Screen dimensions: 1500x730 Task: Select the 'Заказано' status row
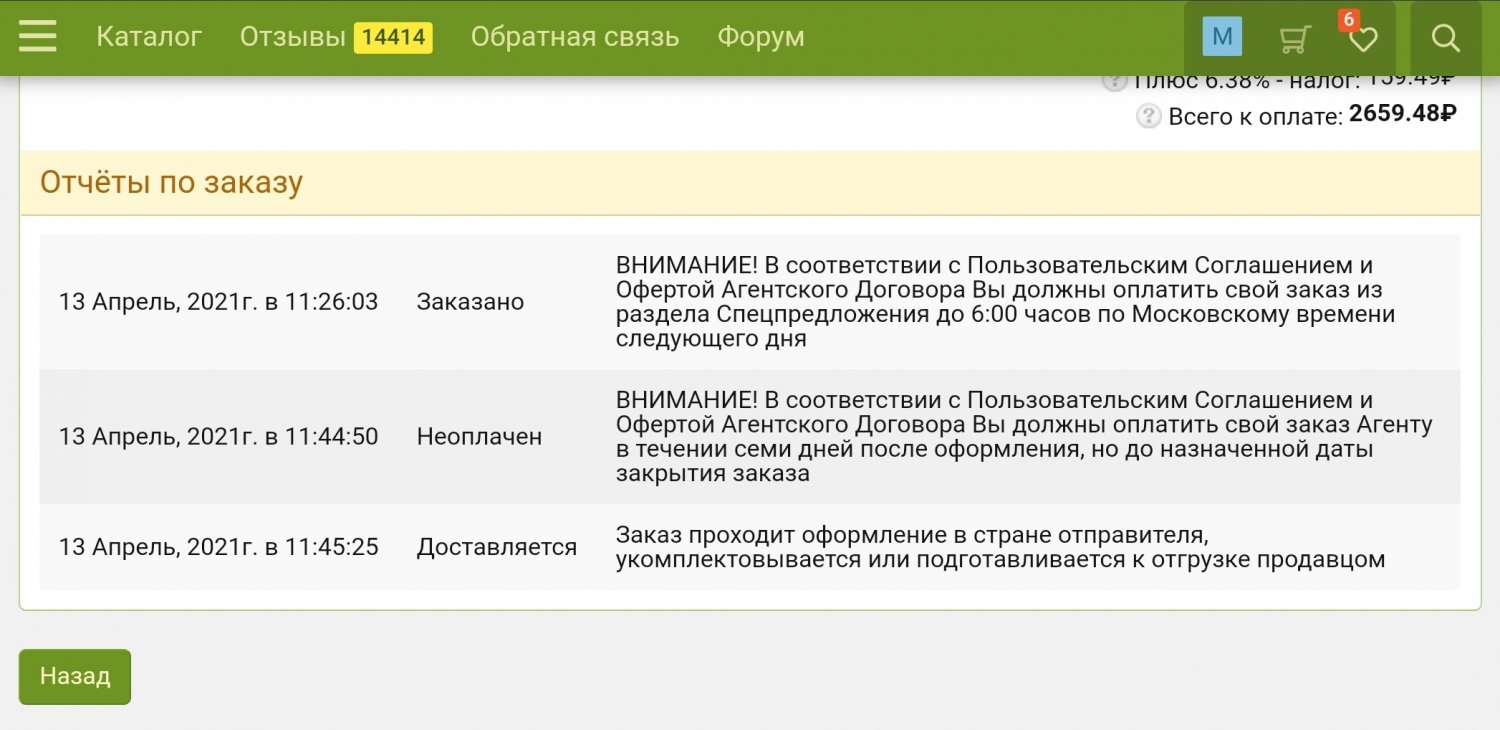pos(470,302)
